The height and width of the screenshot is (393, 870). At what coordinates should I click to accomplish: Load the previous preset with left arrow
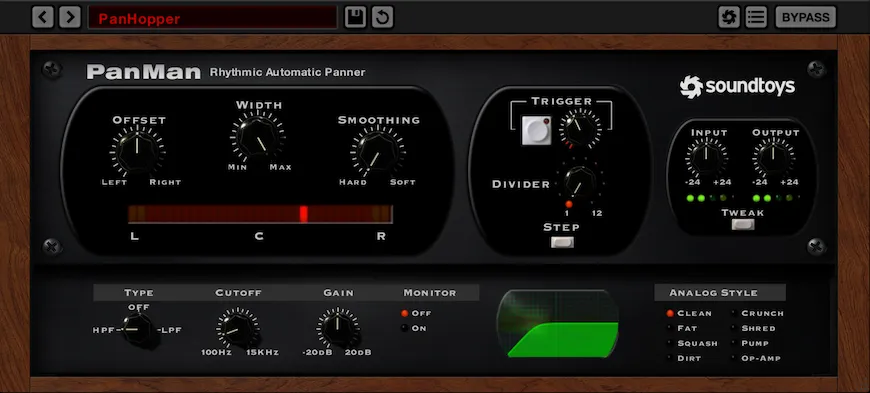[43, 18]
